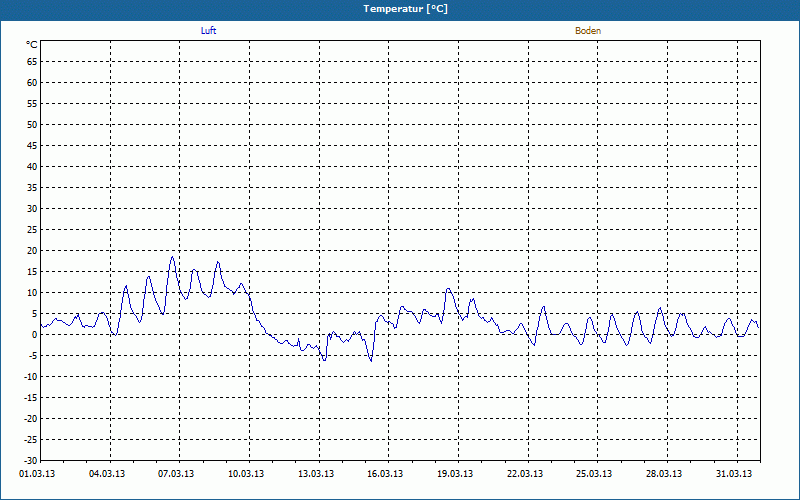
Task: Click the 13.03.13 date label
Action: coord(316,473)
